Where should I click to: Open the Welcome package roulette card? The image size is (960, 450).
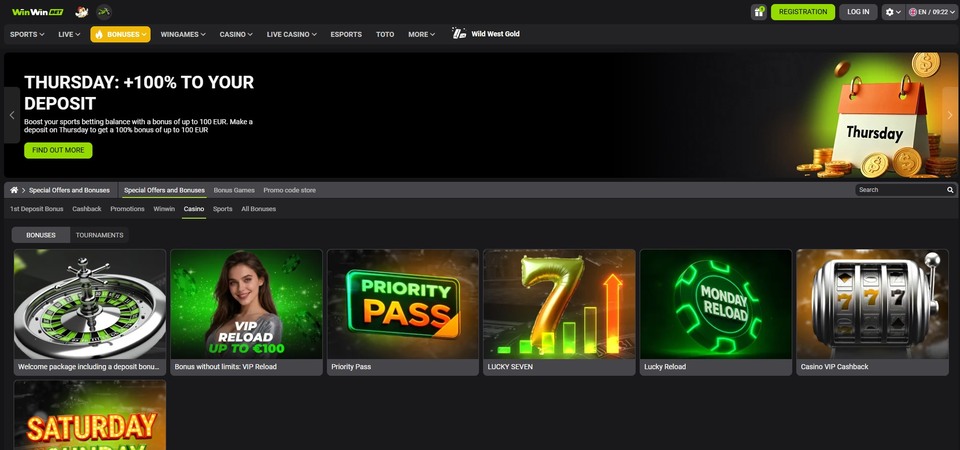(x=90, y=304)
